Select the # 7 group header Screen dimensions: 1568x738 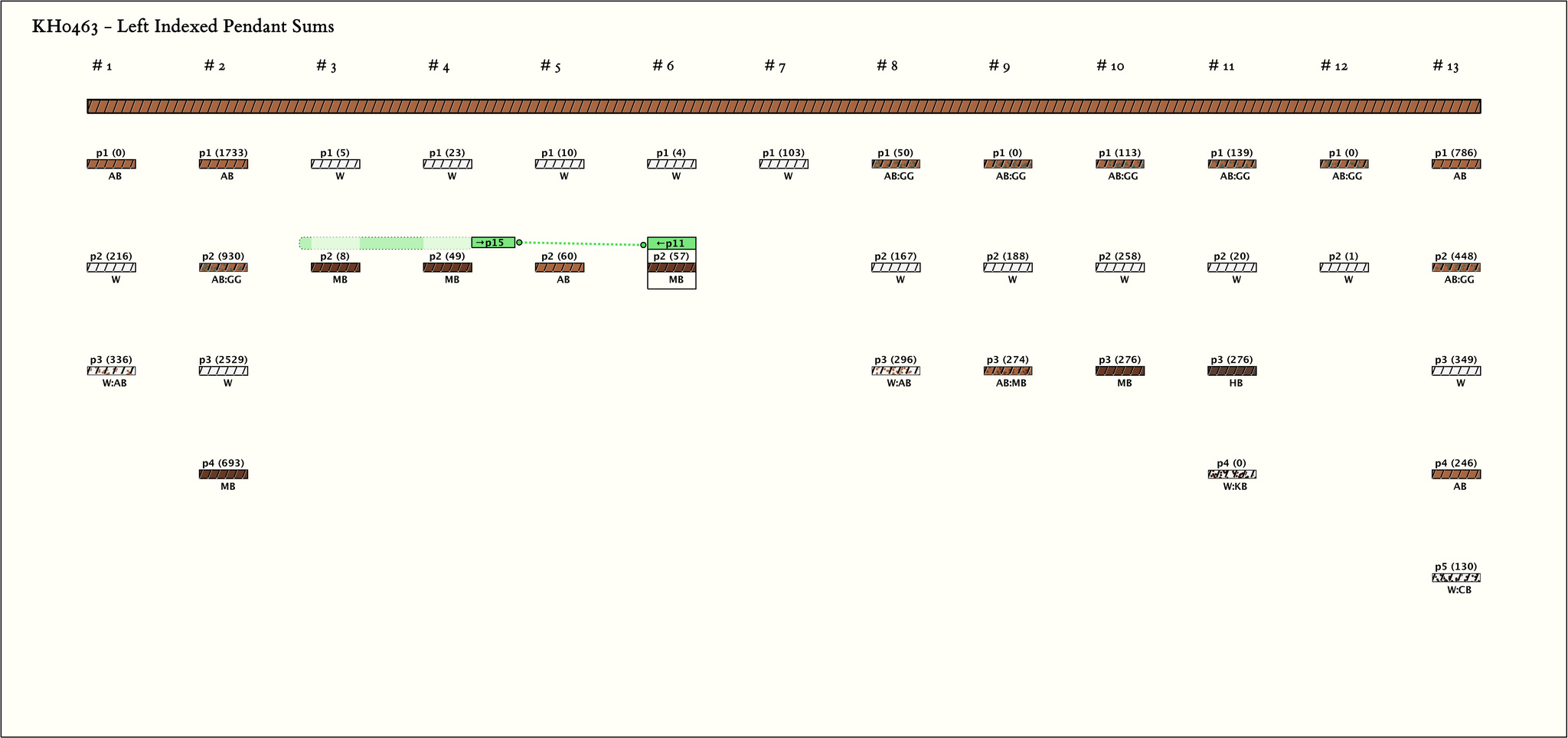click(775, 66)
